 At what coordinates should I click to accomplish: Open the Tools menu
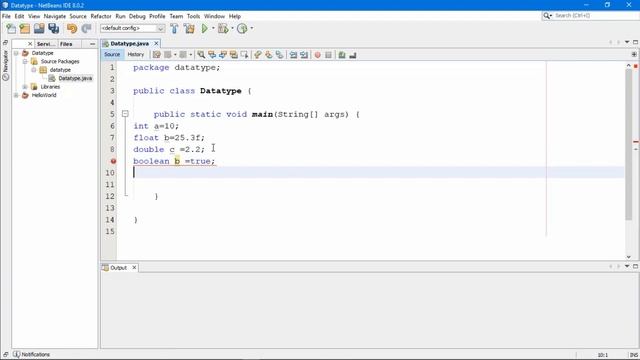[x=193, y=16]
